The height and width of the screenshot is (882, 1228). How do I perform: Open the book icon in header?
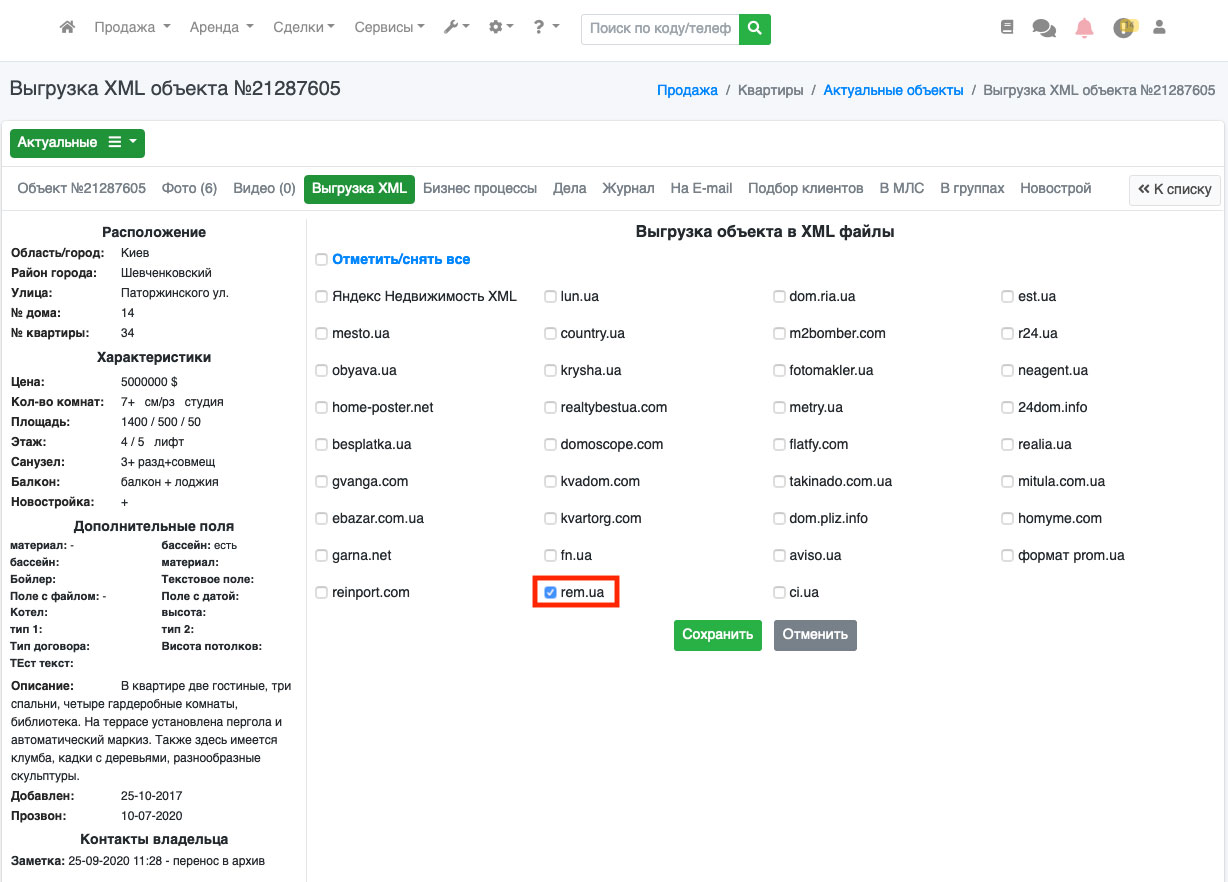pyautogui.click(x=1007, y=28)
